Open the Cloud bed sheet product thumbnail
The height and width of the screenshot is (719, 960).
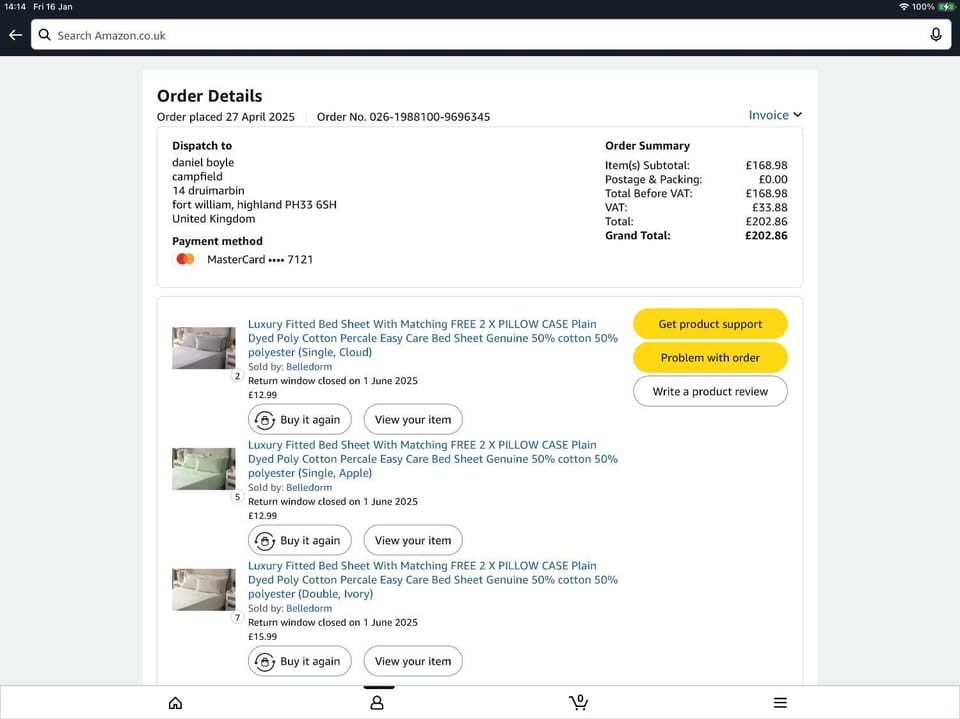point(203,348)
